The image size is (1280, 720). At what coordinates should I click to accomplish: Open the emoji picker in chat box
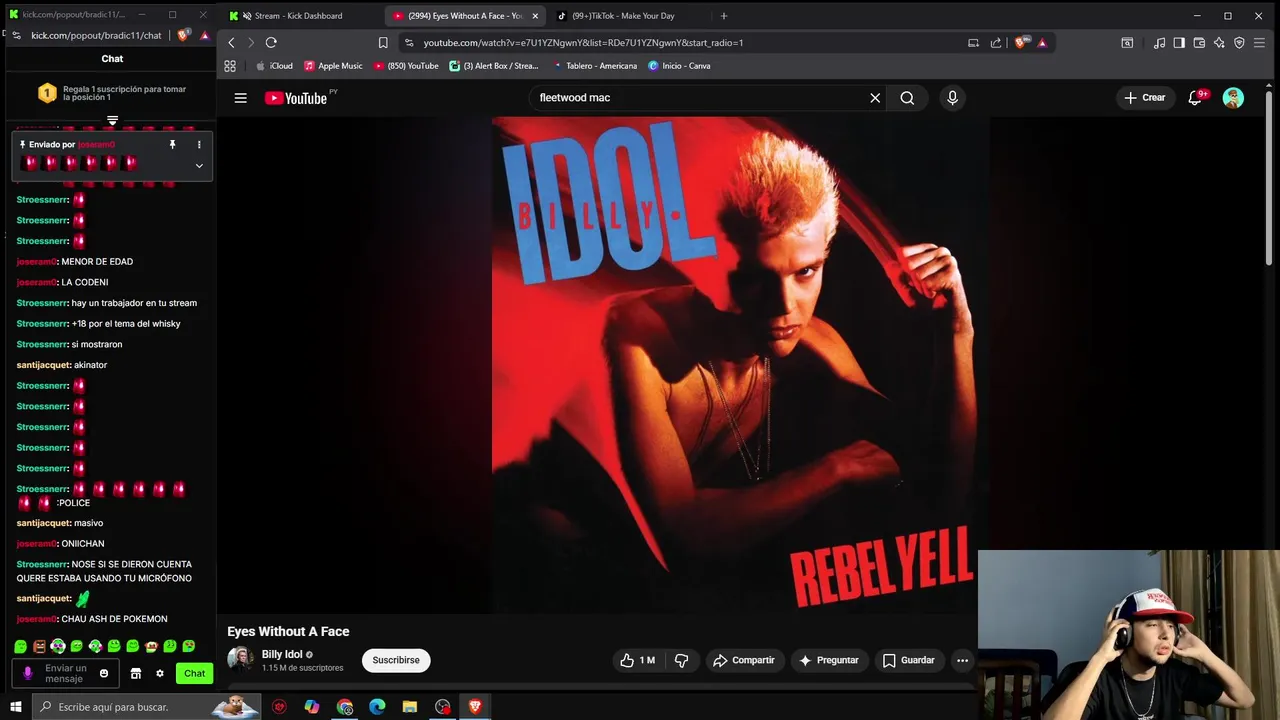click(x=103, y=673)
